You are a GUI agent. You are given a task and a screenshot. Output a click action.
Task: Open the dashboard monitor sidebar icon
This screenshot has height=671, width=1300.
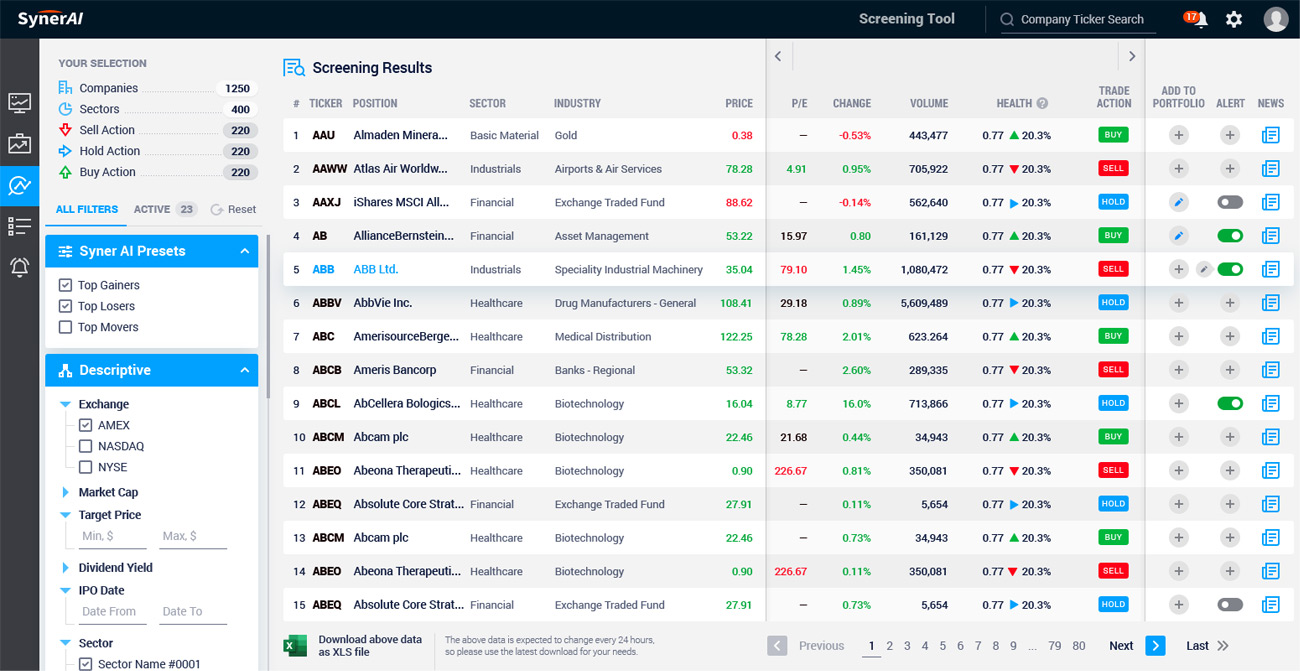click(19, 102)
